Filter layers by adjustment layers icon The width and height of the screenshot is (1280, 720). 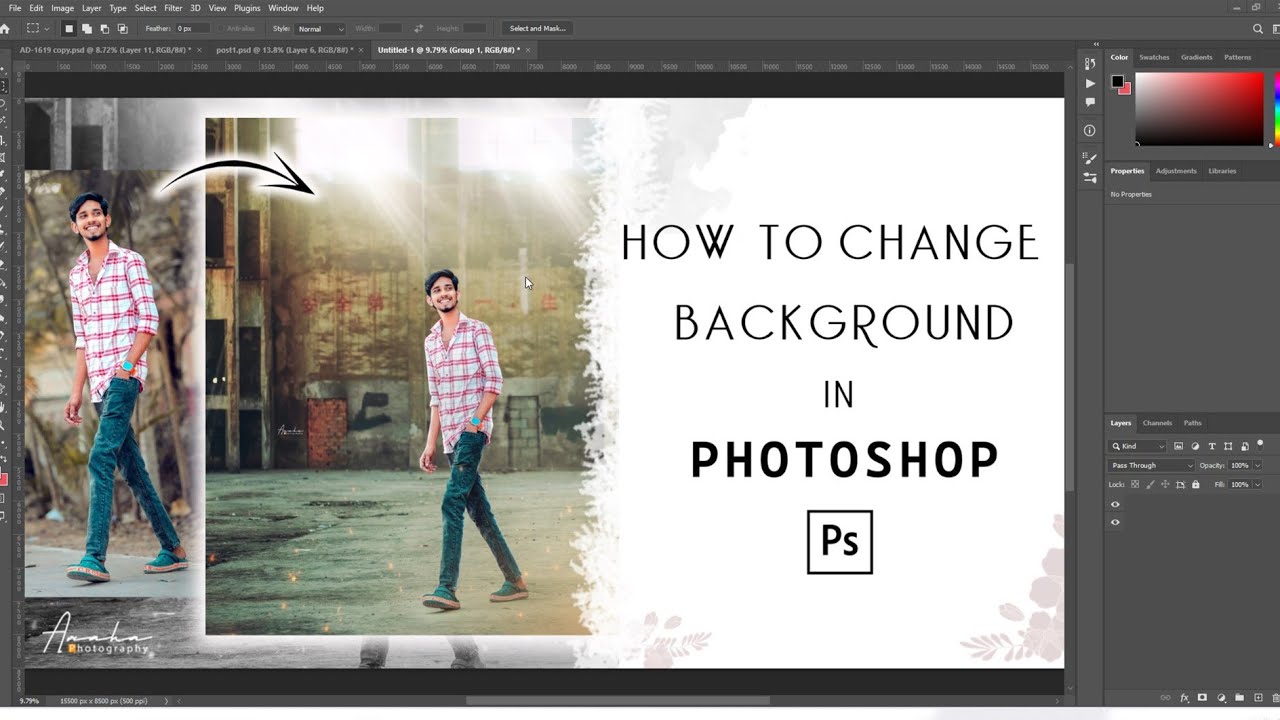1195,446
